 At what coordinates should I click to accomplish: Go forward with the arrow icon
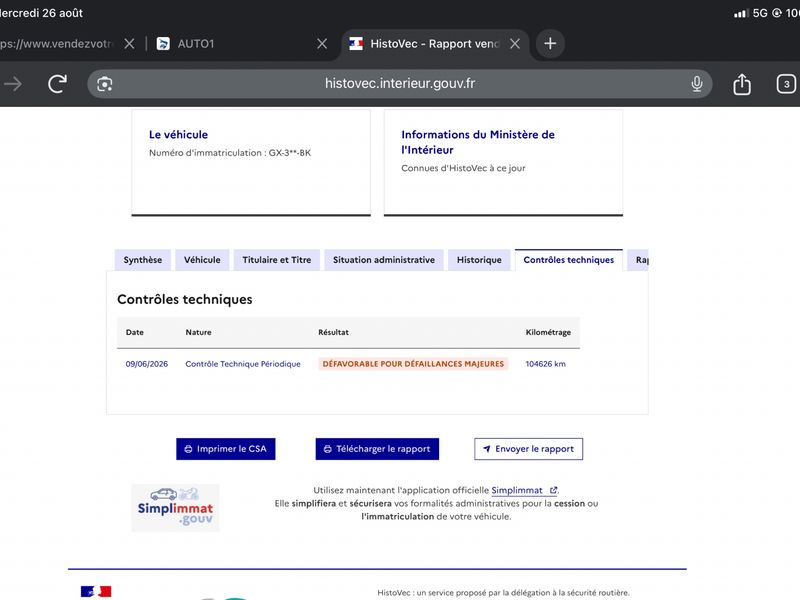click(x=13, y=84)
